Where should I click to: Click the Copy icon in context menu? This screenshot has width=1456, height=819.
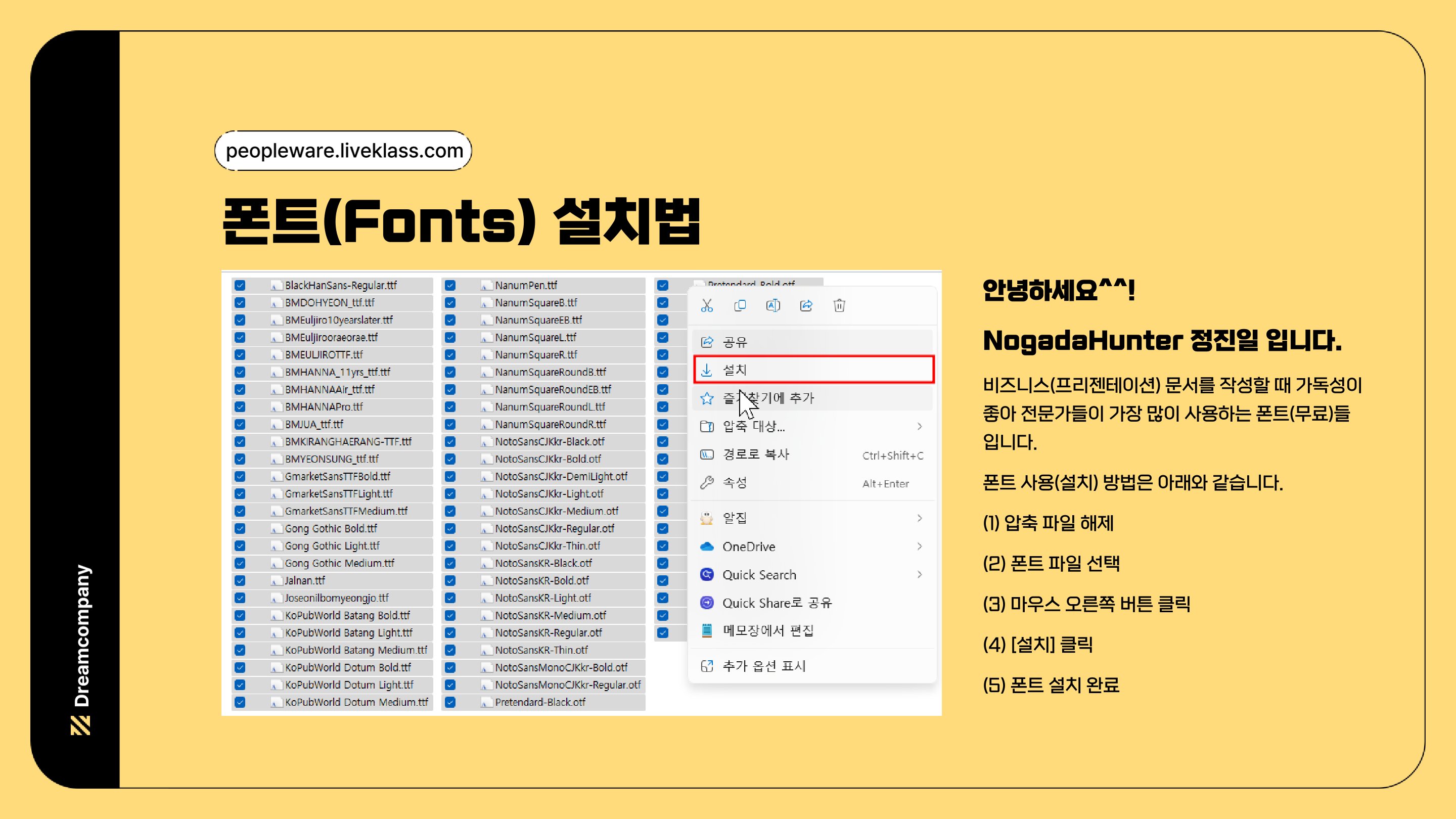pyautogui.click(x=739, y=306)
